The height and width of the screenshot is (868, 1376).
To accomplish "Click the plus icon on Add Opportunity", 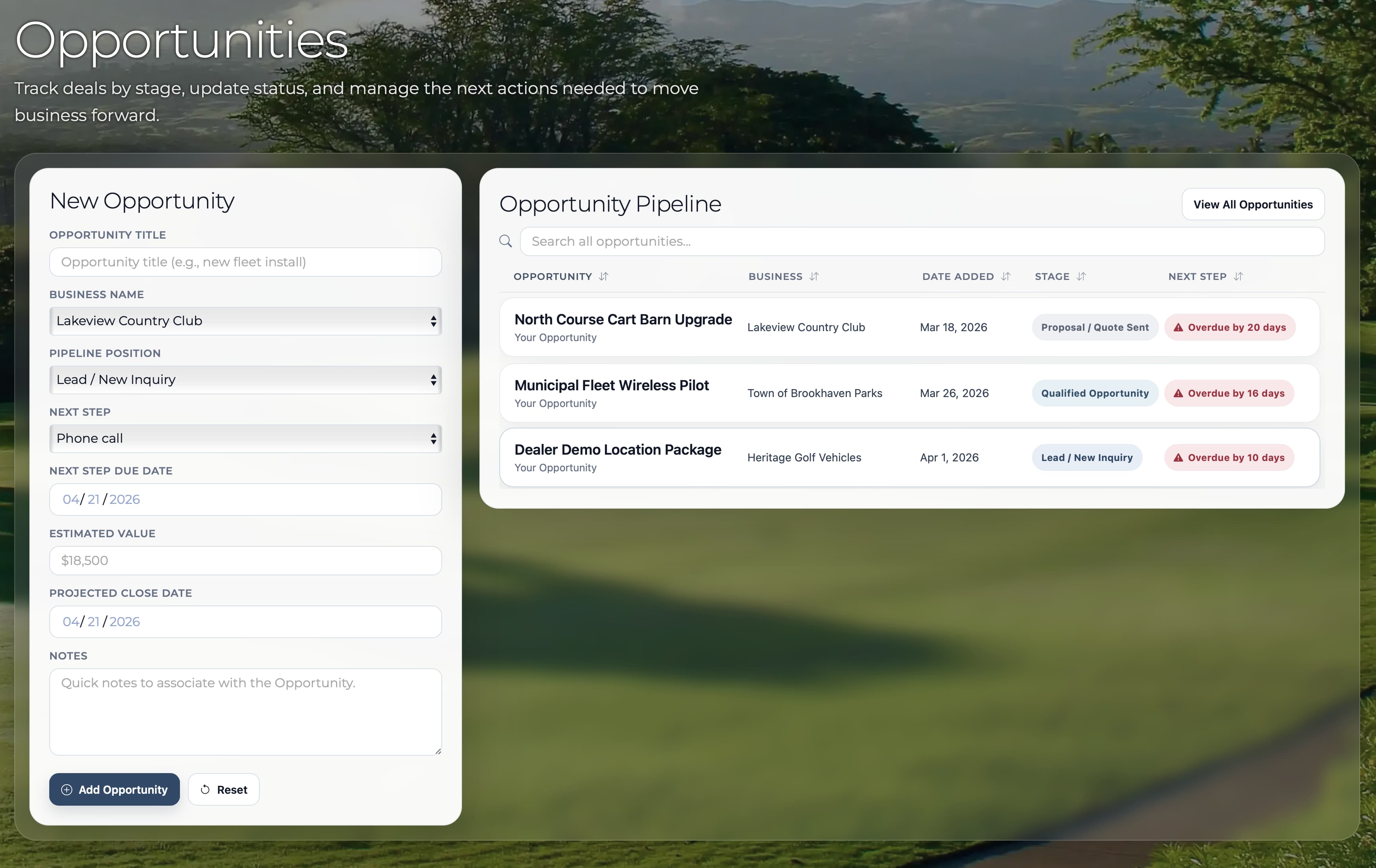I will click(x=67, y=790).
